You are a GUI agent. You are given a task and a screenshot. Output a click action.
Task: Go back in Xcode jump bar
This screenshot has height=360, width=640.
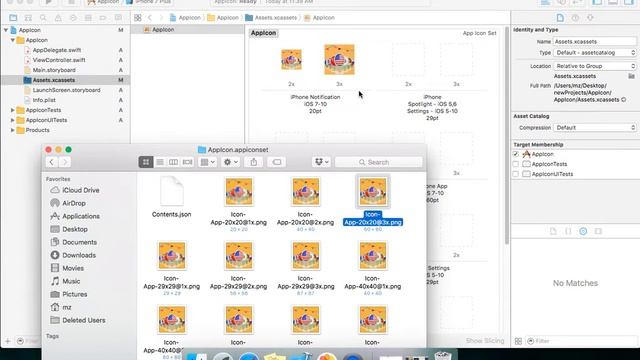click(x=150, y=18)
